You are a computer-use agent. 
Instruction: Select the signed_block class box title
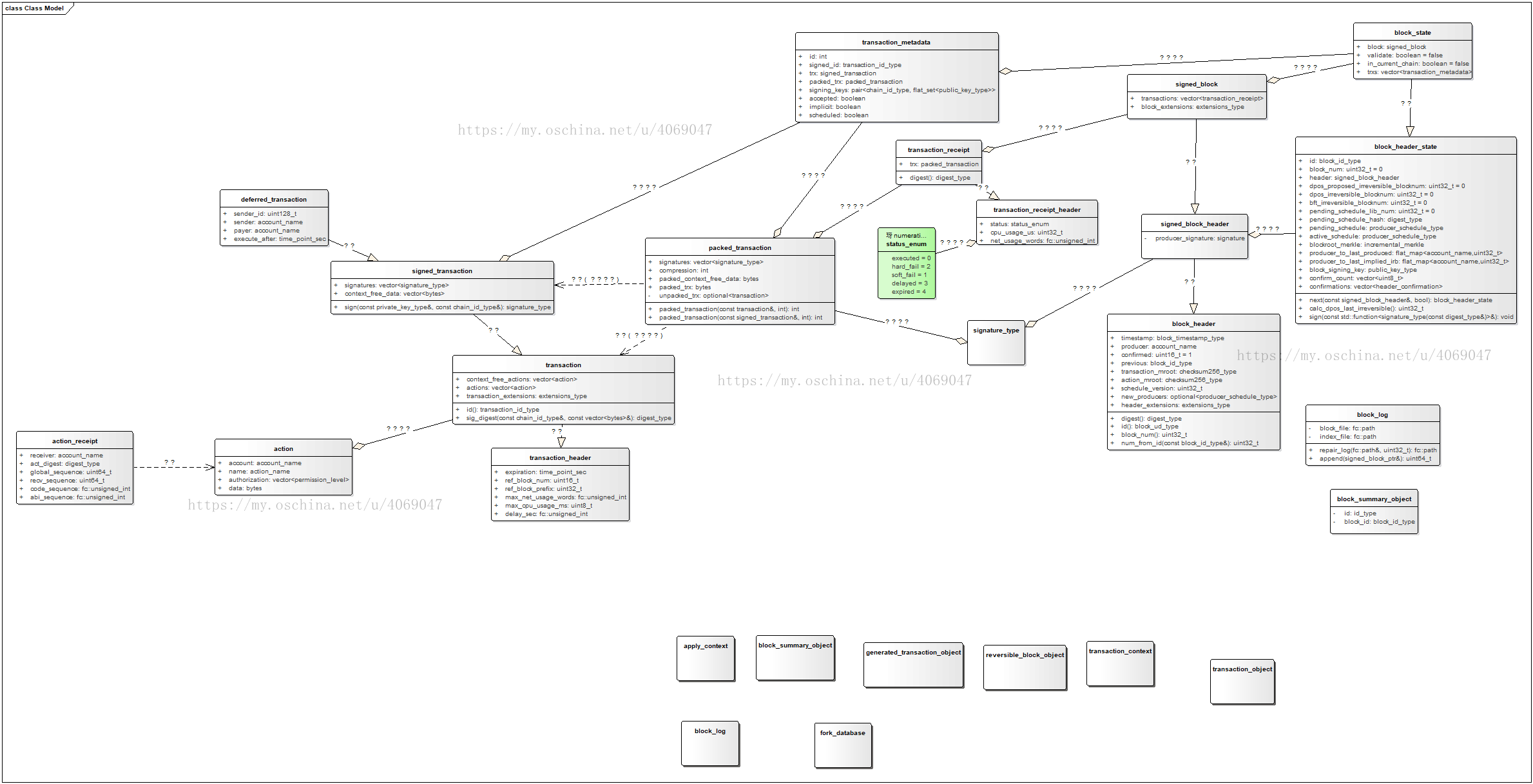point(1196,84)
